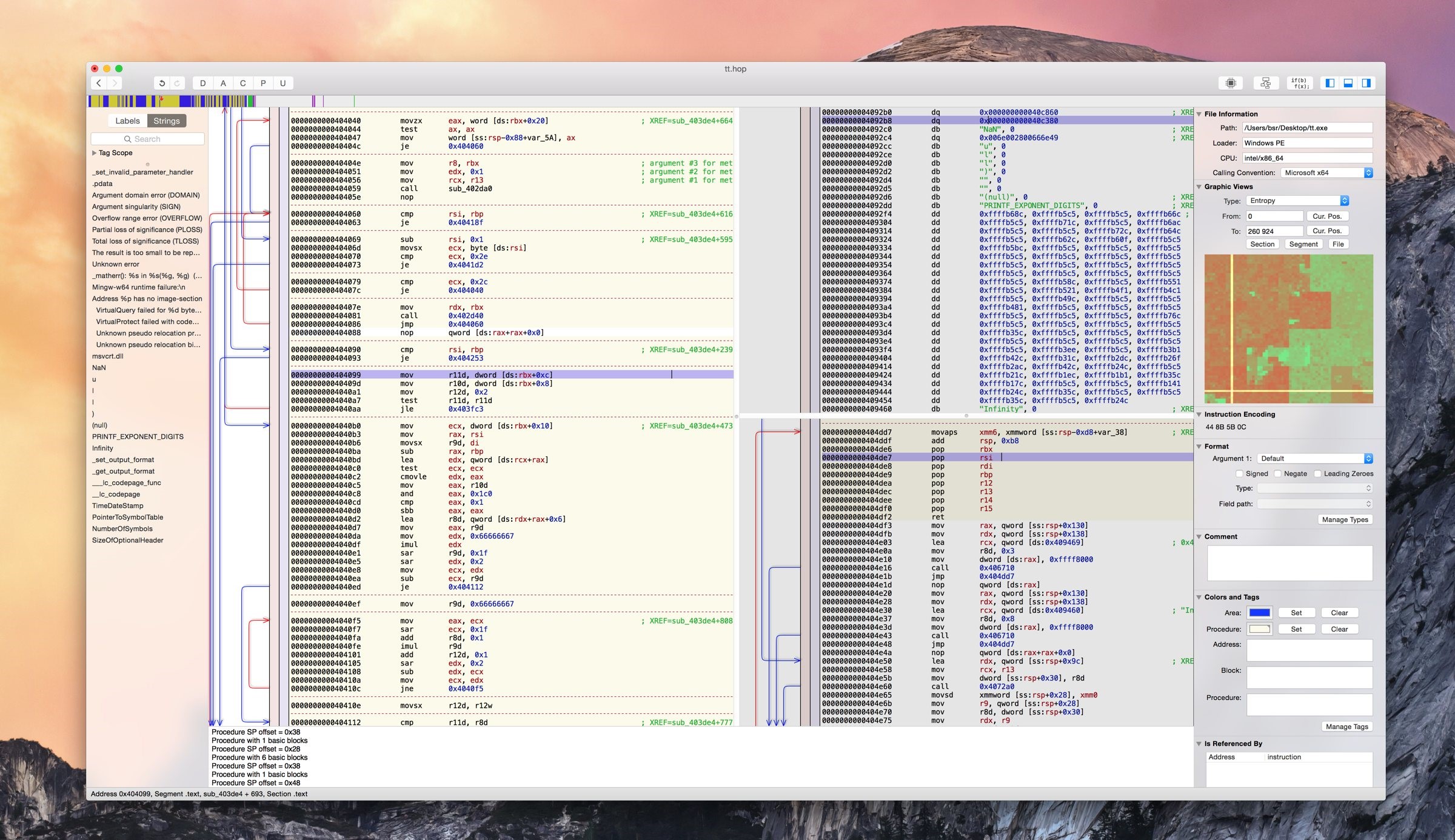Click Clear button for Procedure color
The height and width of the screenshot is (840, 1455).
[1339, 629]
